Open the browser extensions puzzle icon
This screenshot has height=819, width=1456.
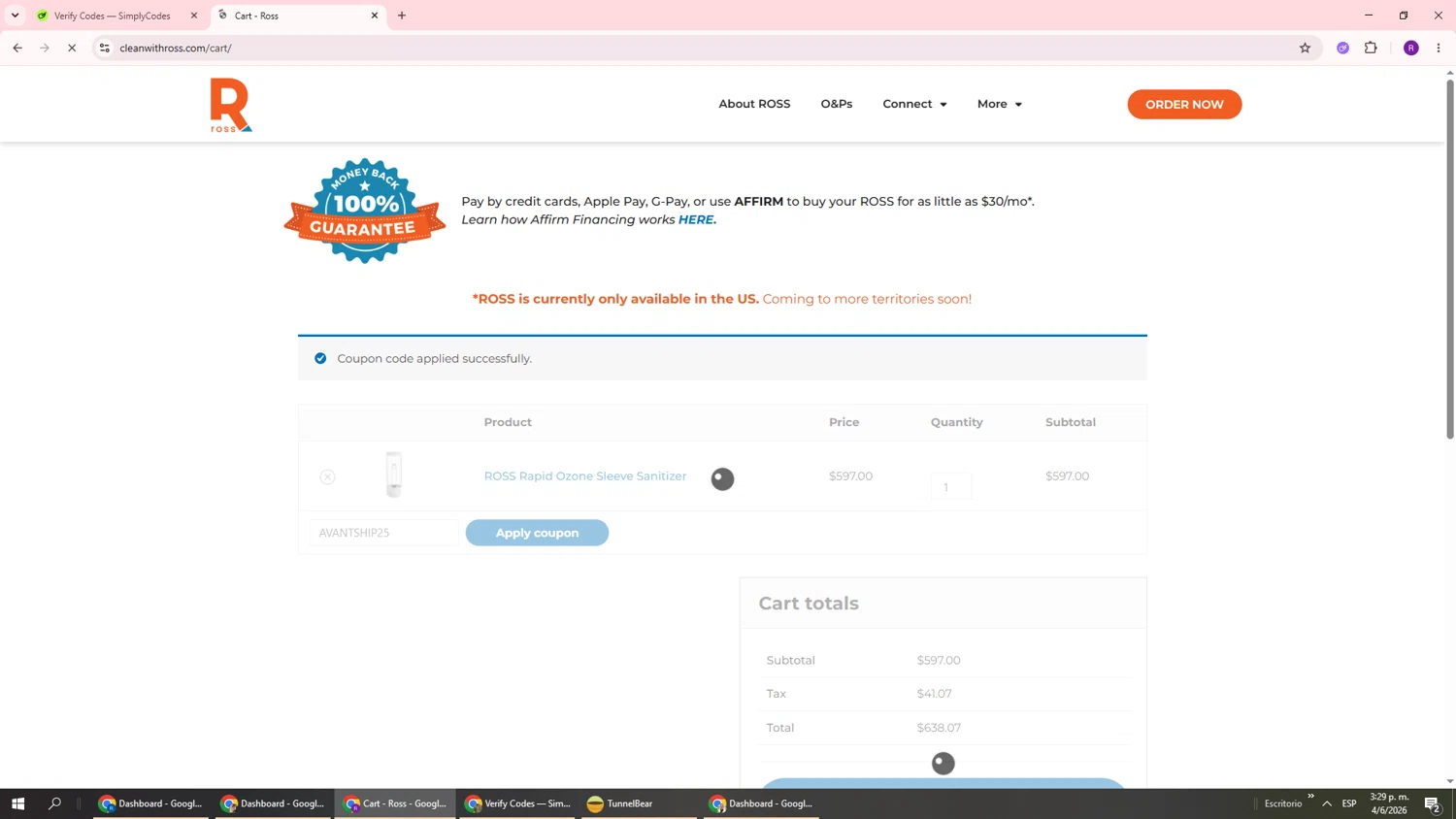pyautogui.click(x=1371, y=48)
